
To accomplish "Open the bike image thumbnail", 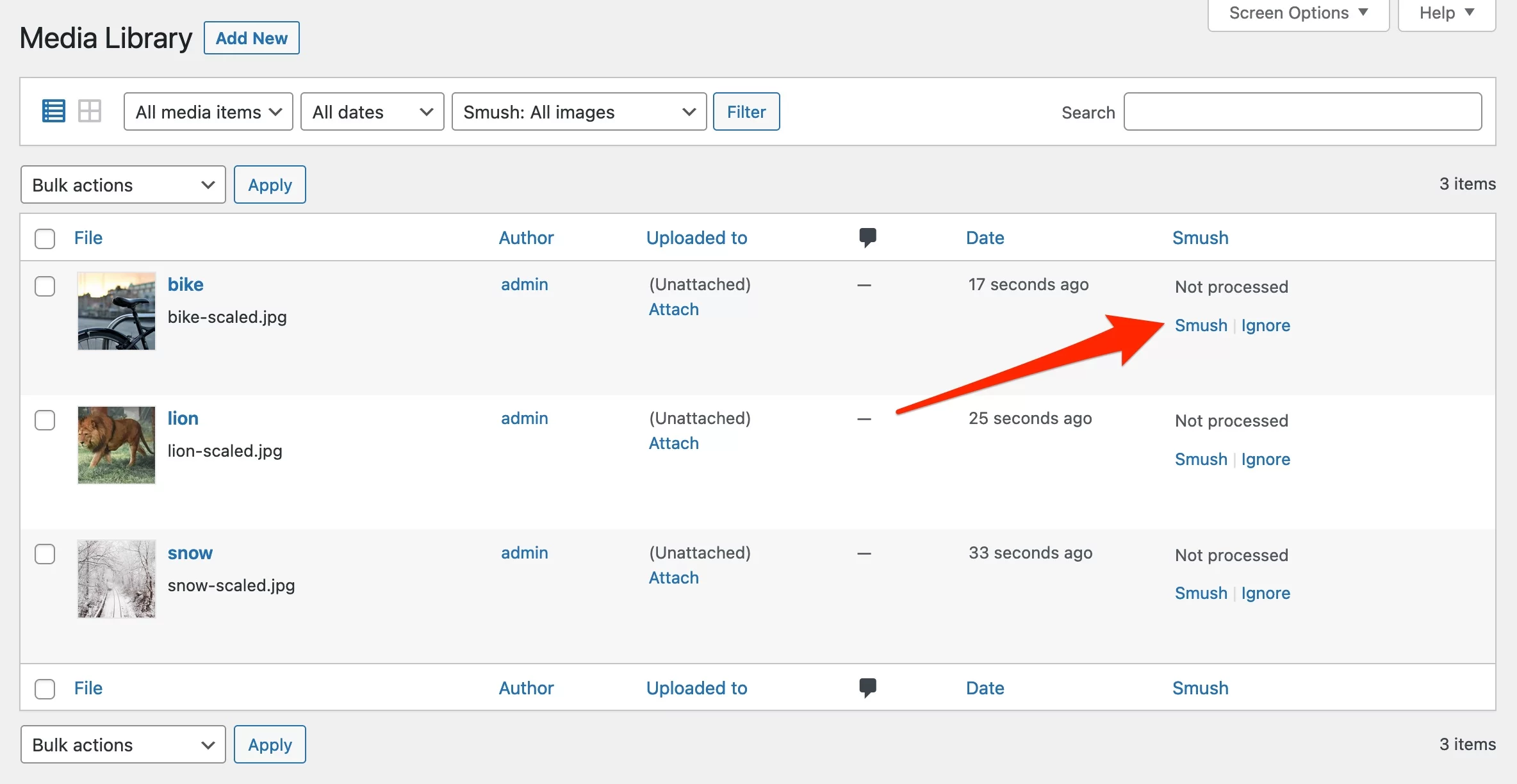I will pos(115,311).
